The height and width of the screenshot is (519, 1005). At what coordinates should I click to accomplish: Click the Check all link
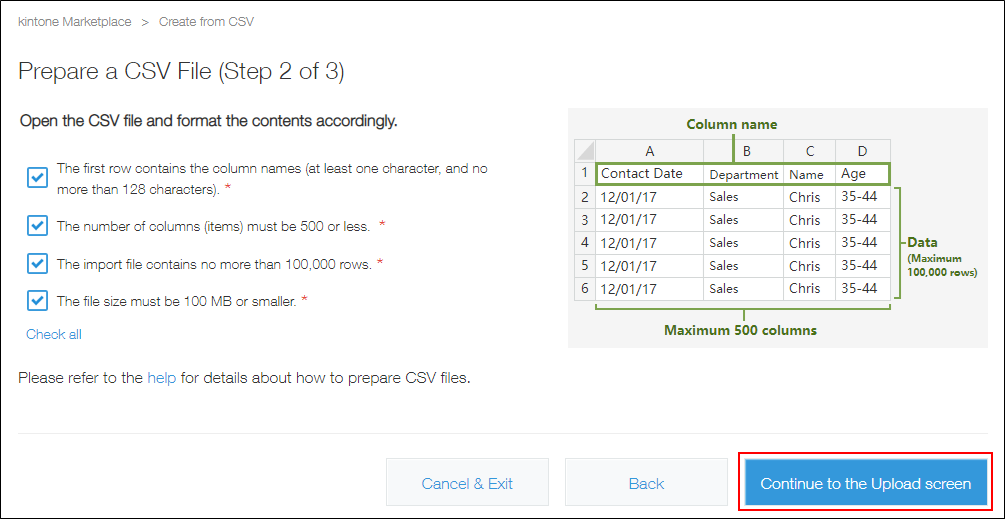coord(54,334)
